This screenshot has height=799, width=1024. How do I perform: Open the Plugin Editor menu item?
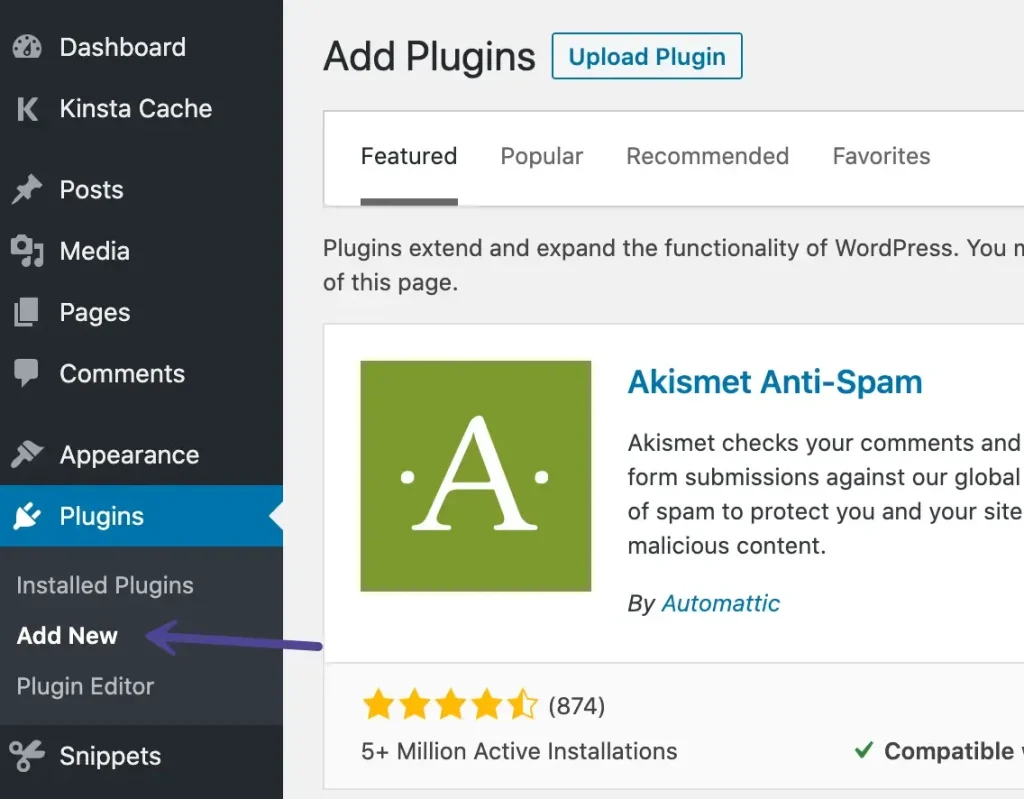click(x=84, y=686)
